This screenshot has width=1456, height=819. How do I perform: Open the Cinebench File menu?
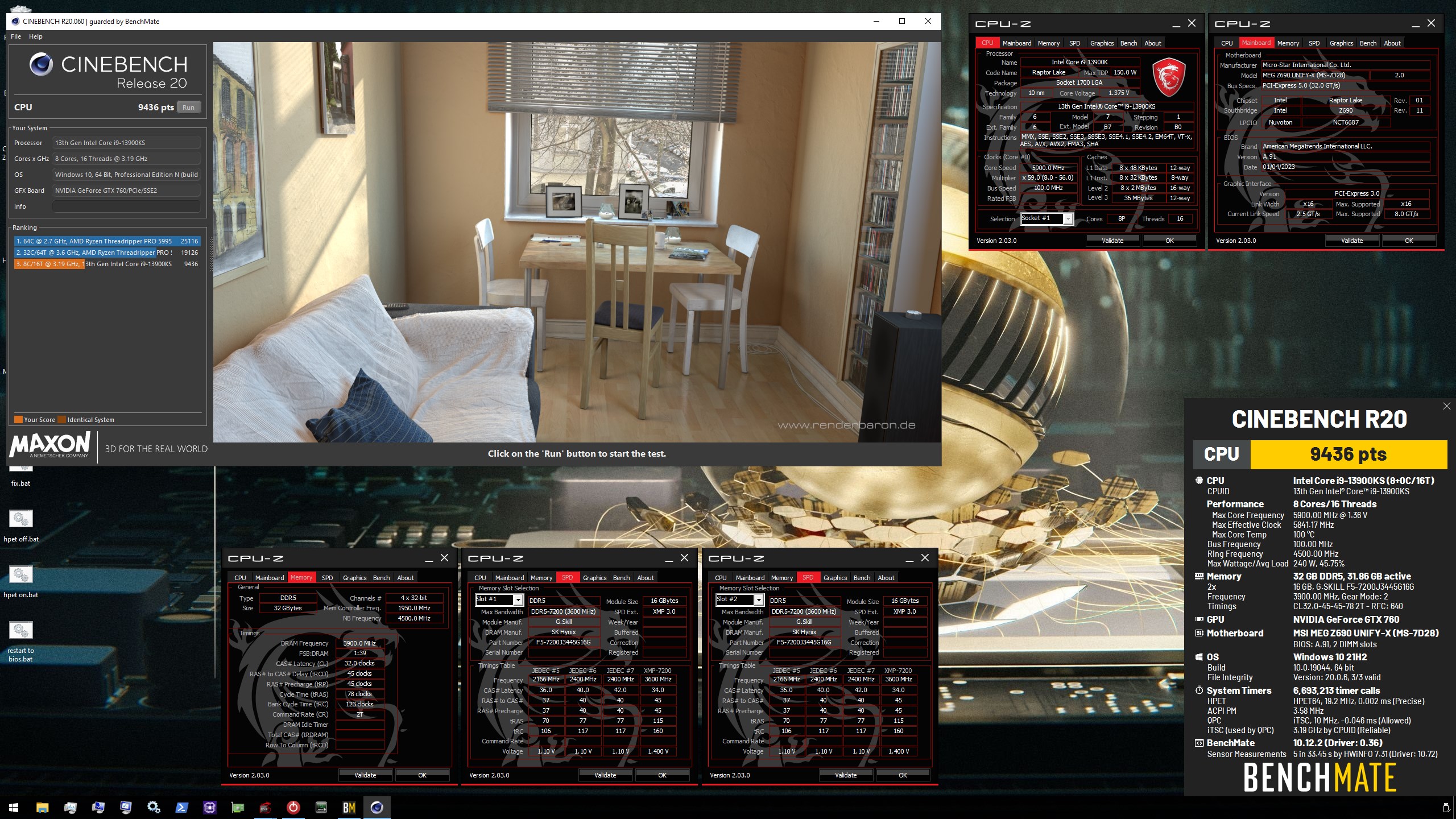(16, 36)
